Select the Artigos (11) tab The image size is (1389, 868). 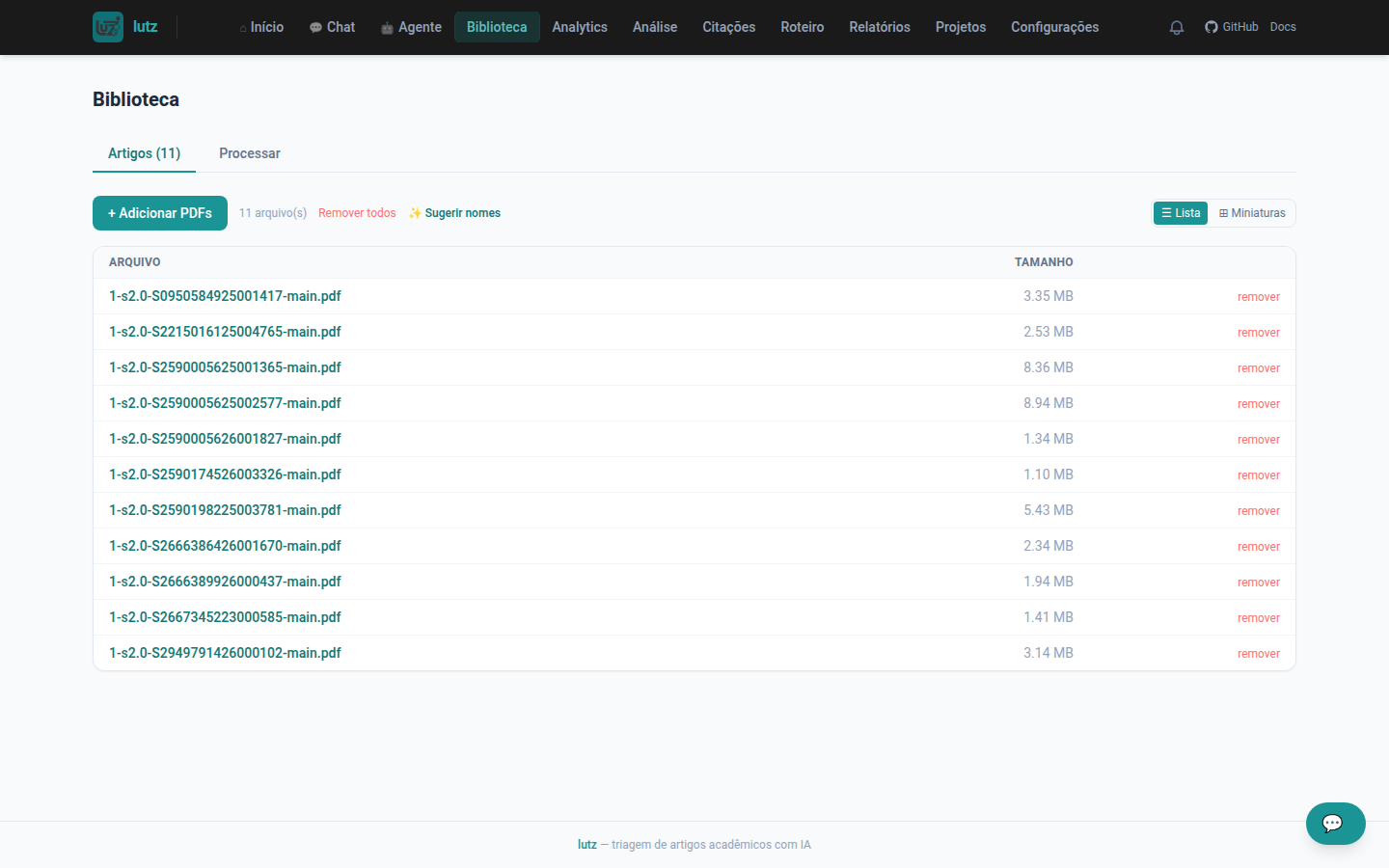pyautogui.click(x=144, y=153)
